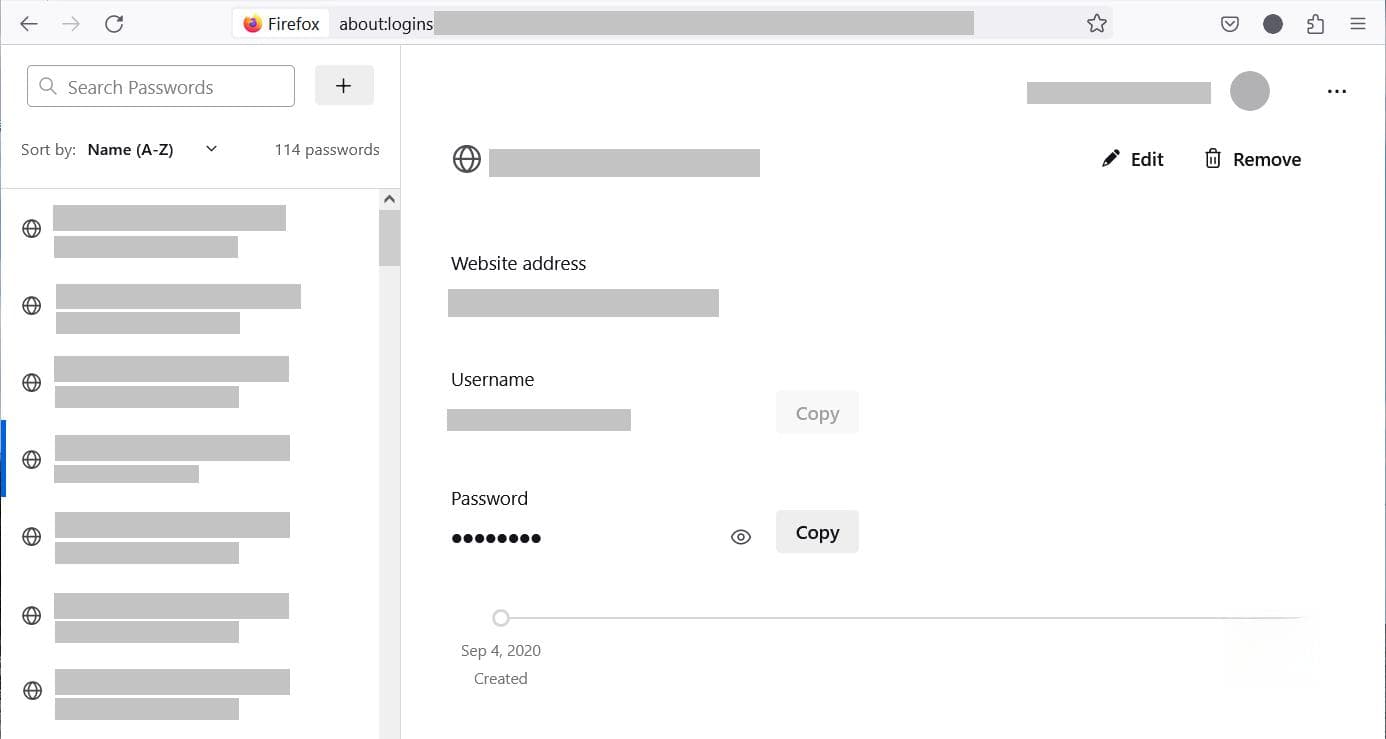Open the Pocket save icon
The image size is (1386, 739).
[x=1230, y=24]
